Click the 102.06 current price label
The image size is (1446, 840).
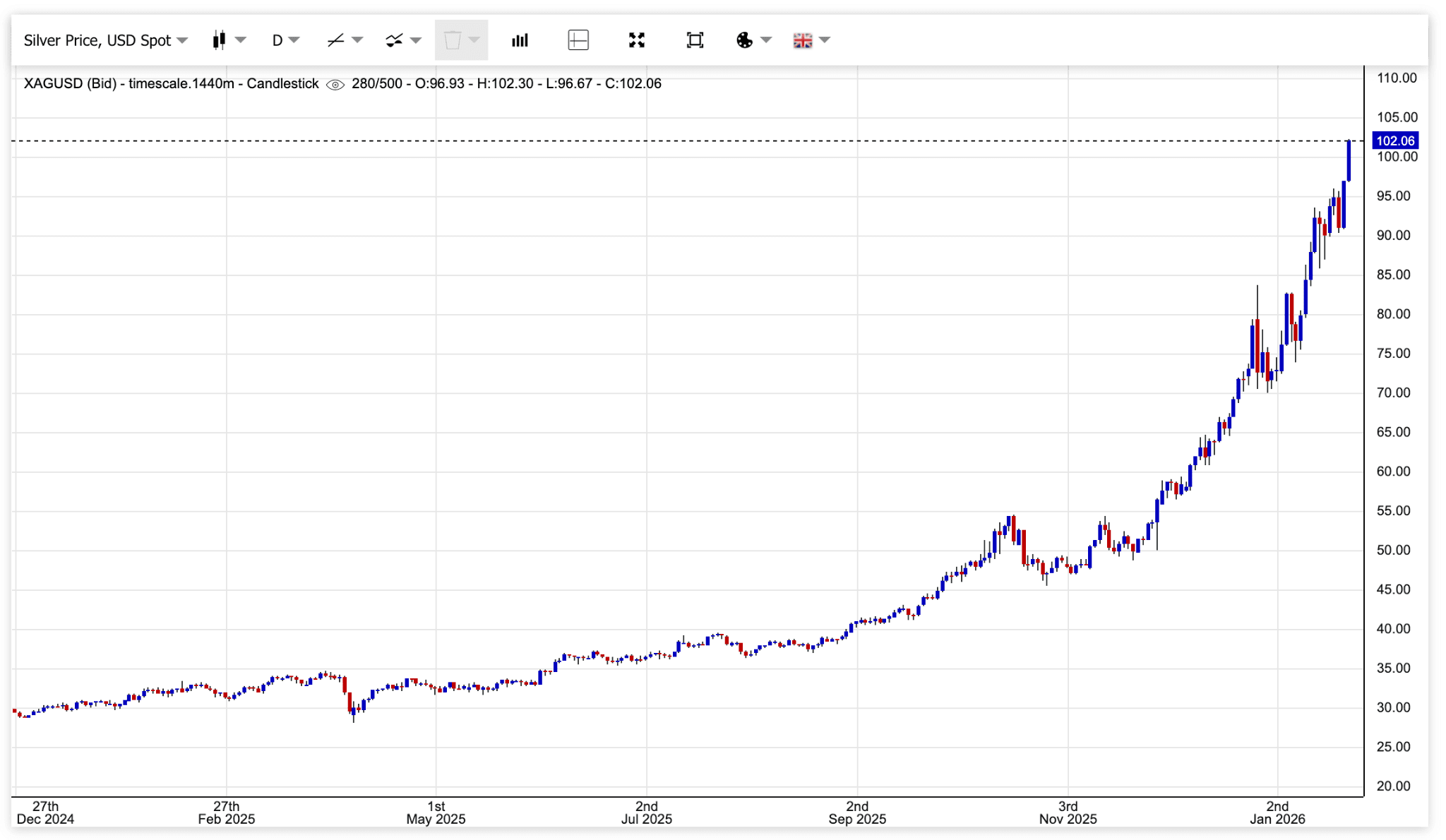[x=1394, y=141]
